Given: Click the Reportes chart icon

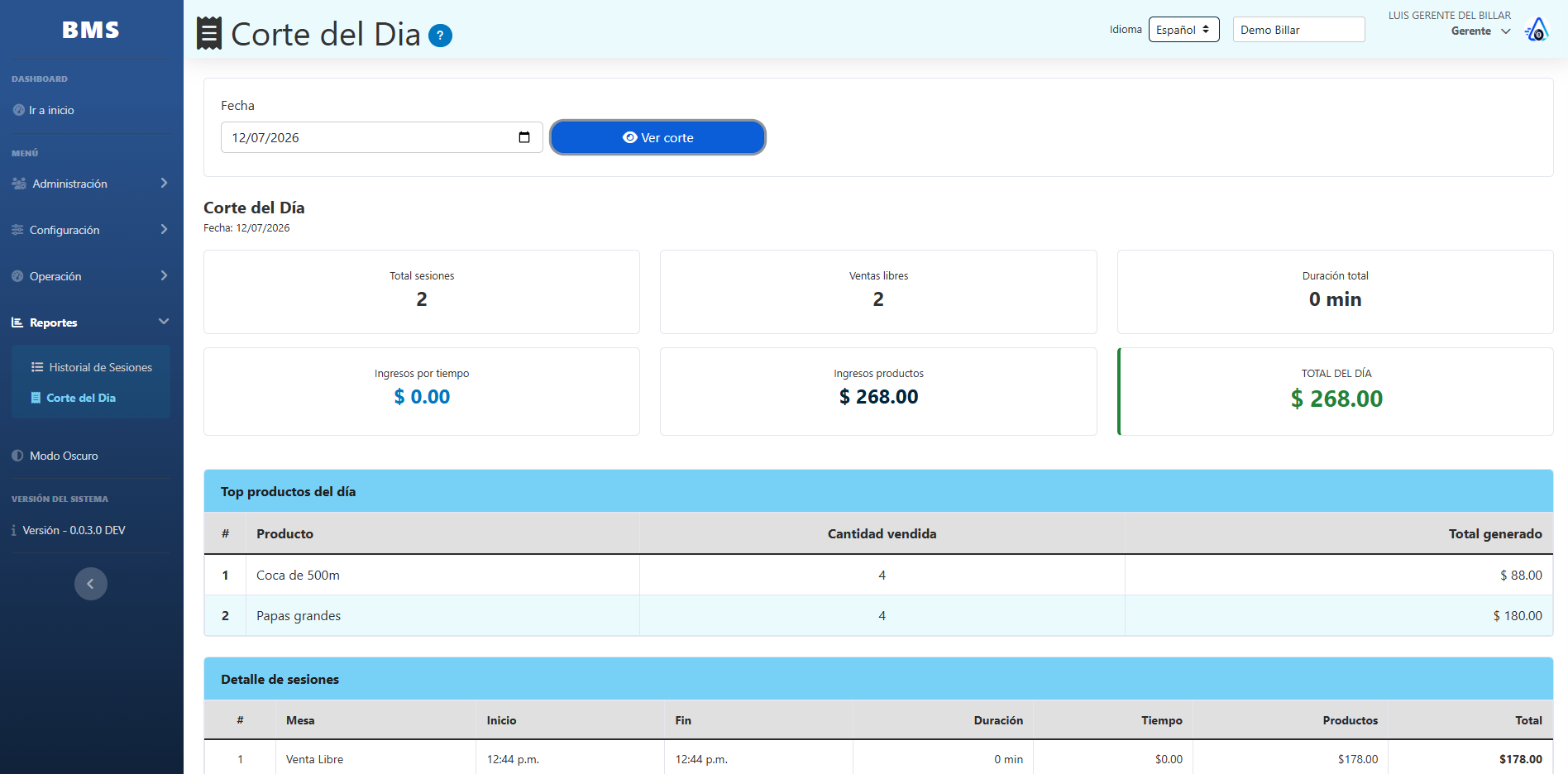Looking at the screenshot, I should point(17,322).
